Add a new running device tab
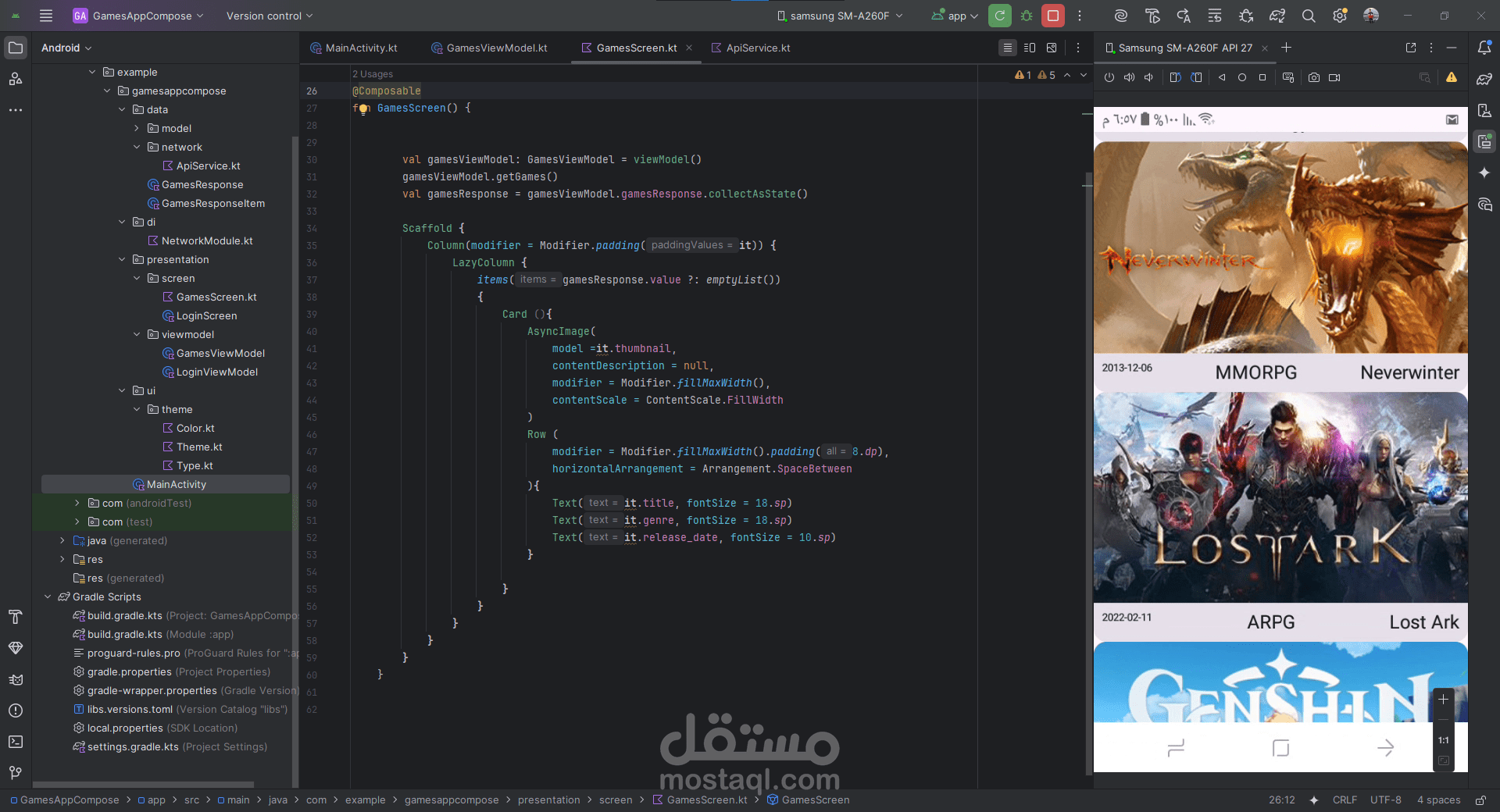Viewport: 1500px width, 812px height. [x=1286, y=48]
